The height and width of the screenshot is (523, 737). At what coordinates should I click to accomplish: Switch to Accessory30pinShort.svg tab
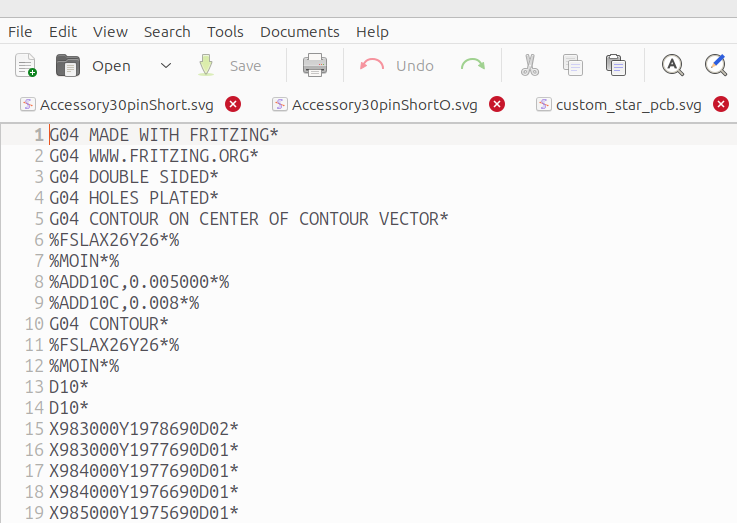(x=126, y=104)
